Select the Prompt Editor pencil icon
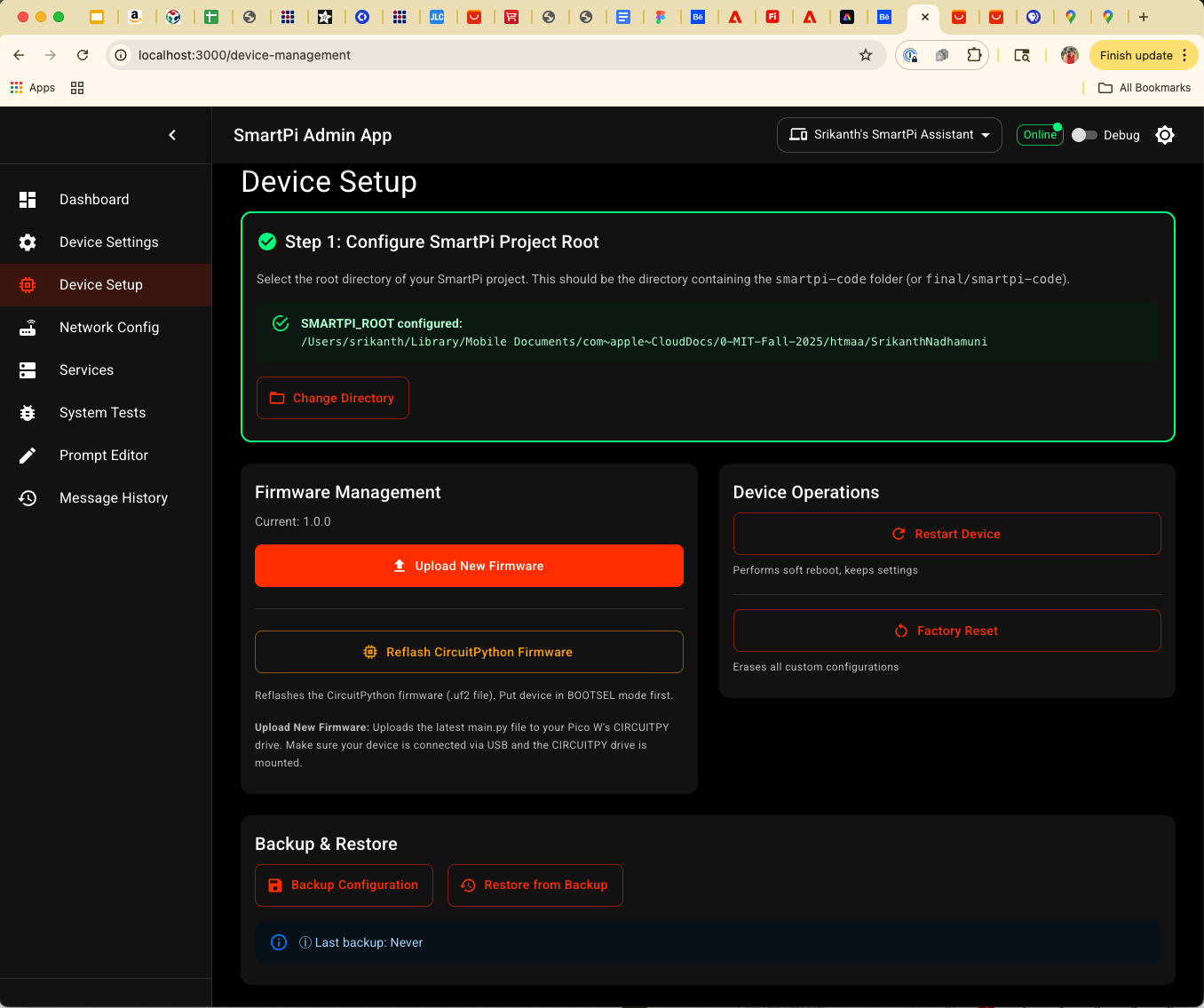The height and width of the screenshot is (1008, 1204). click(28, 455)
